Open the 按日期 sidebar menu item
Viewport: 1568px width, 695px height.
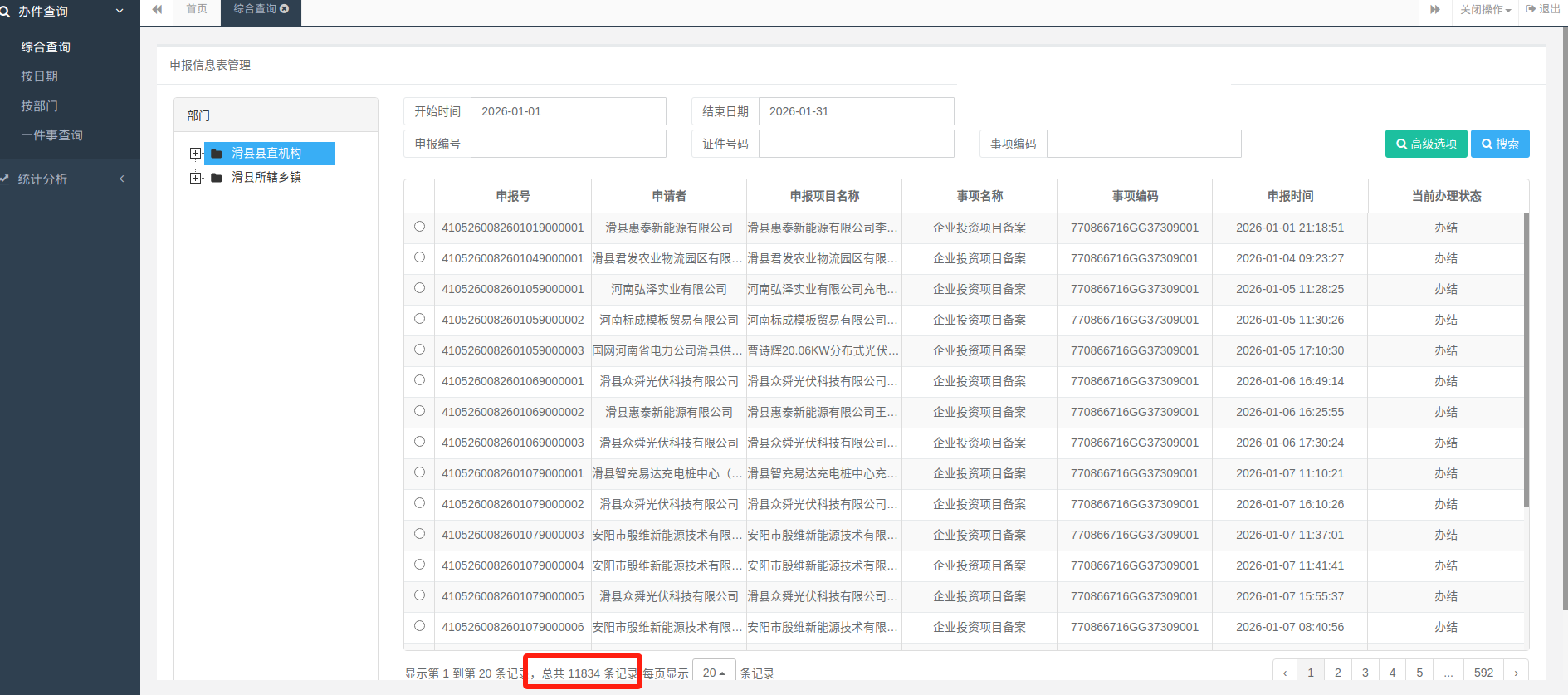[x=40, y=76]
